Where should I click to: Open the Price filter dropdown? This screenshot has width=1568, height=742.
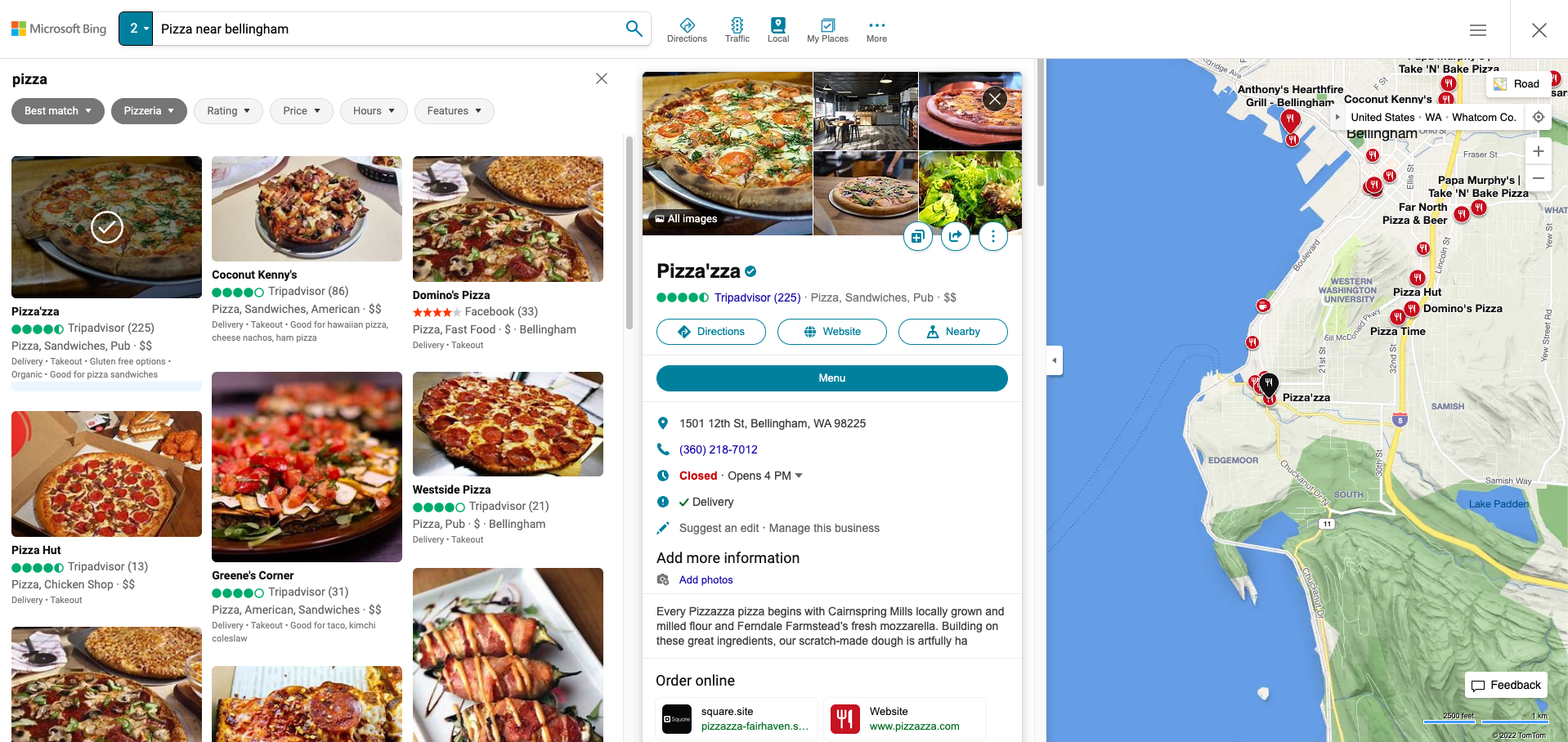coord(302,111)
